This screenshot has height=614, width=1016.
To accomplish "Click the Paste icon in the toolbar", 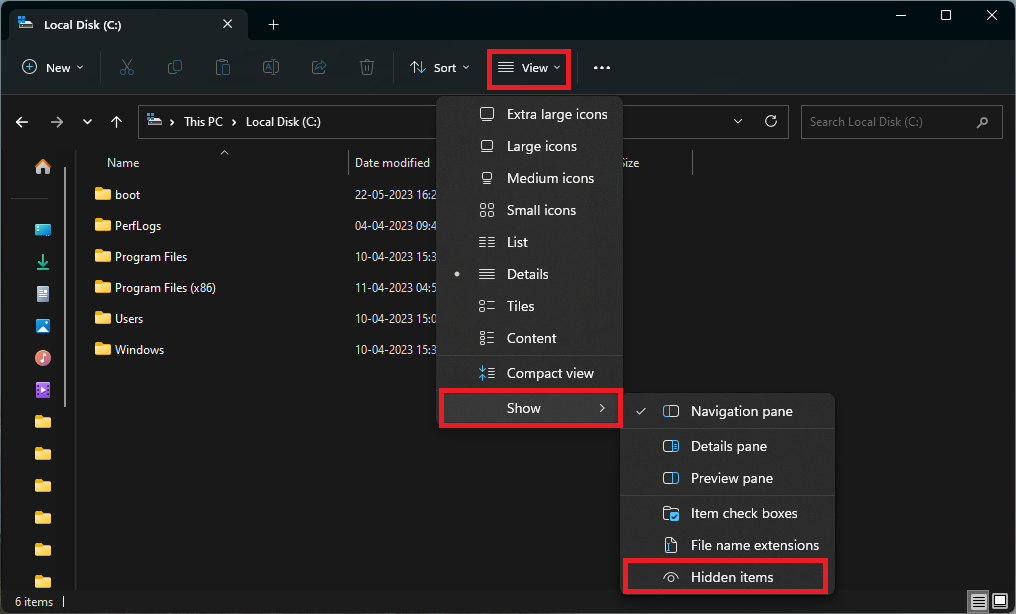I will (222, 67).
